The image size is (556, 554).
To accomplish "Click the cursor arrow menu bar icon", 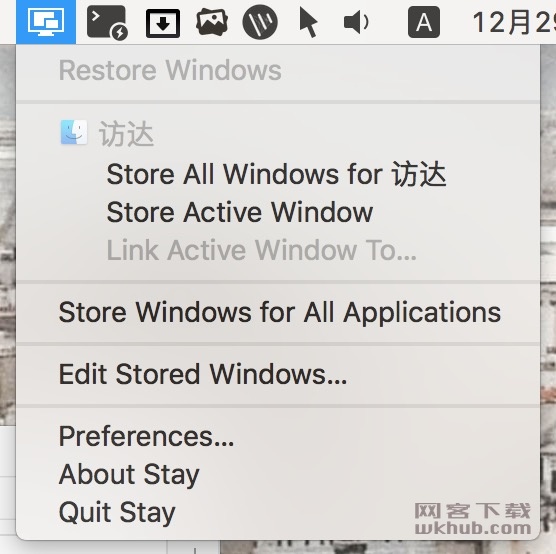I will [308, 23].
